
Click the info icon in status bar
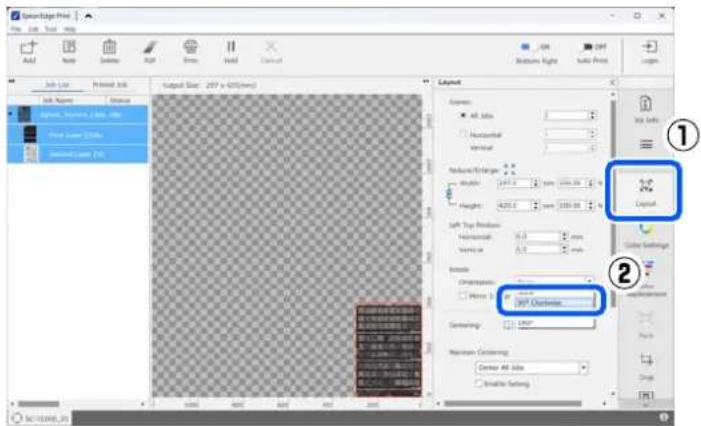(x=663, y=418)
